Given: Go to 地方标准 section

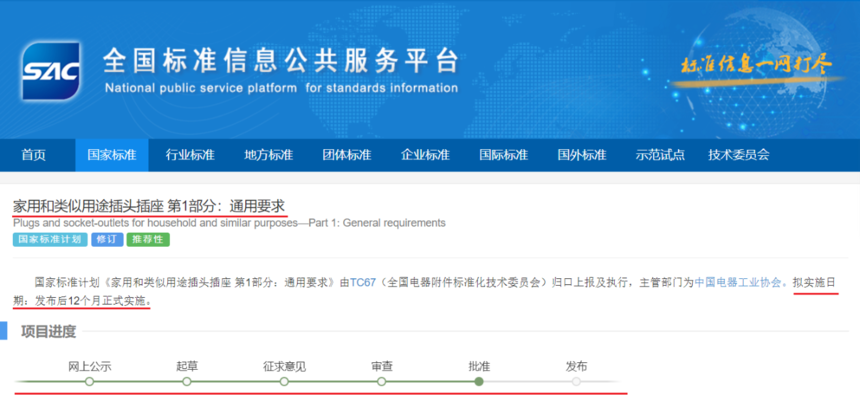Looking at the screenshot, I should (268, 155).
